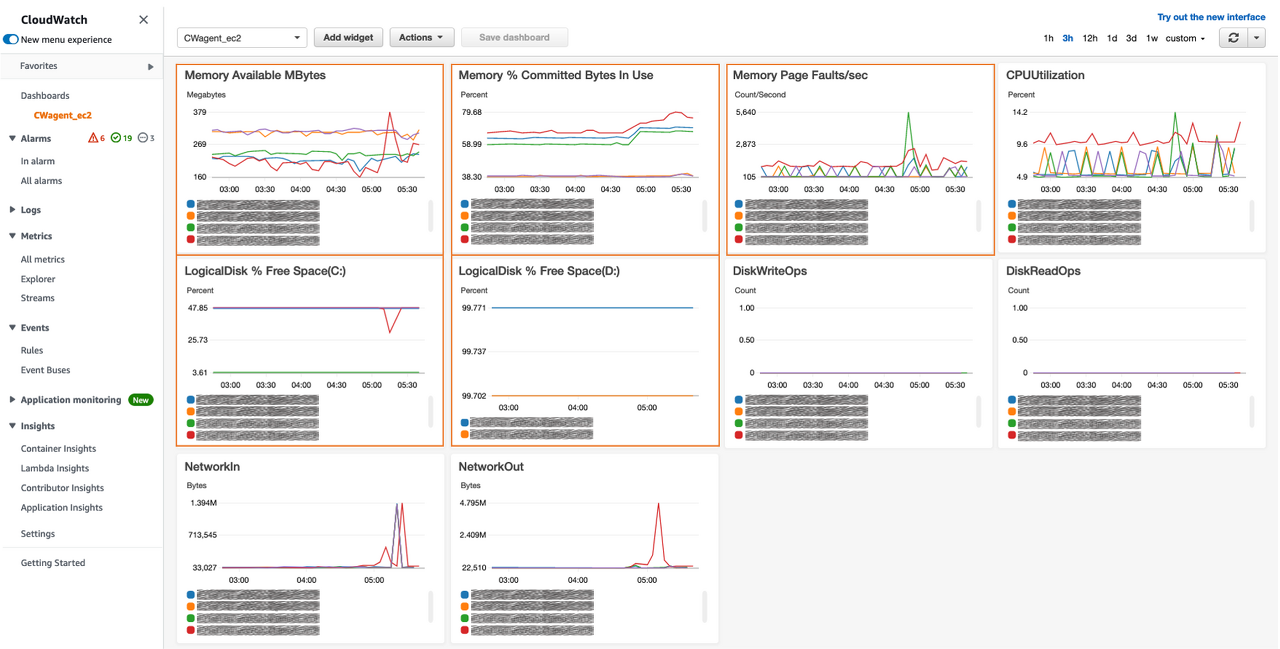Click red legend swatch in Memory Available MBytes

coord(191,240)
